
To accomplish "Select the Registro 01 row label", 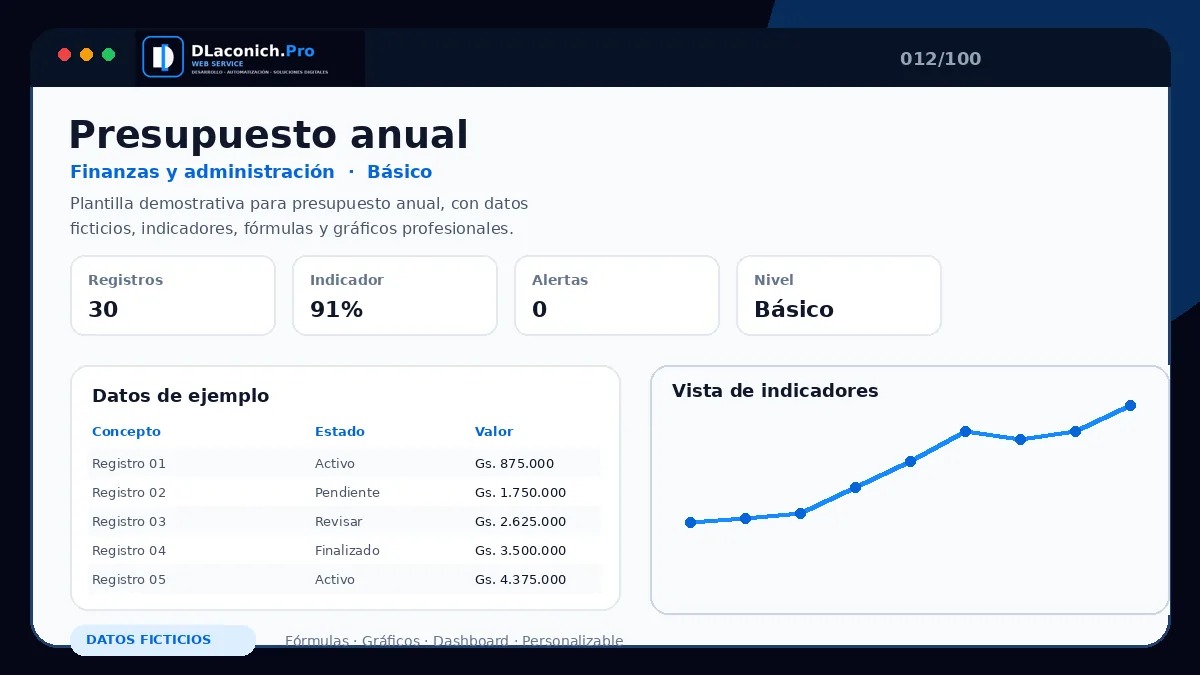I will pyautogui.click(x=129, y=464).
